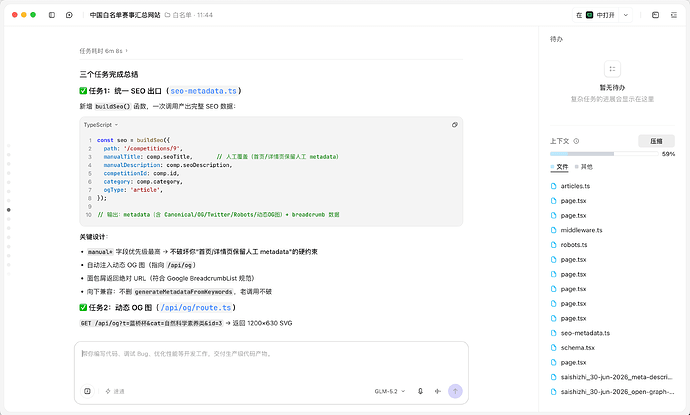The height and width of the screenshot is (415, 690).
Task: Click the new chat icon in title bar
Action: pos(69,15)
